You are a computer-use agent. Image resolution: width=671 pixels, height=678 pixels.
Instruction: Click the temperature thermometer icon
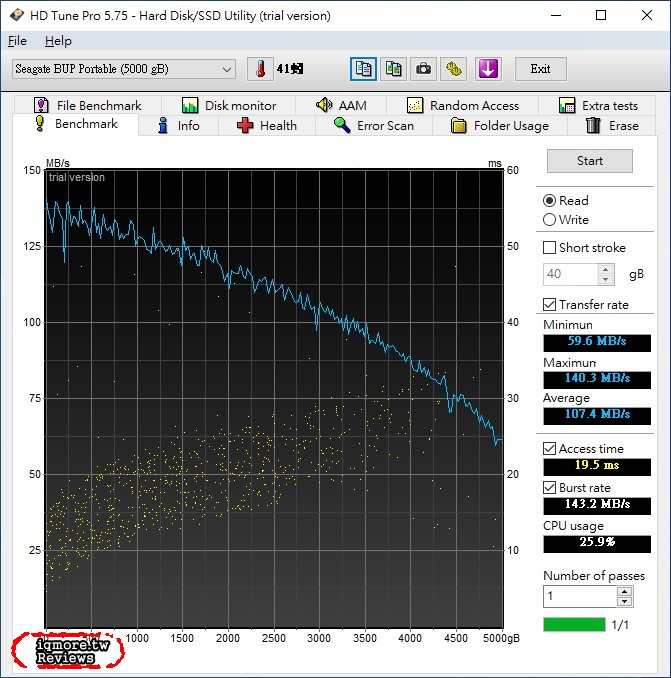click(261, 69)
